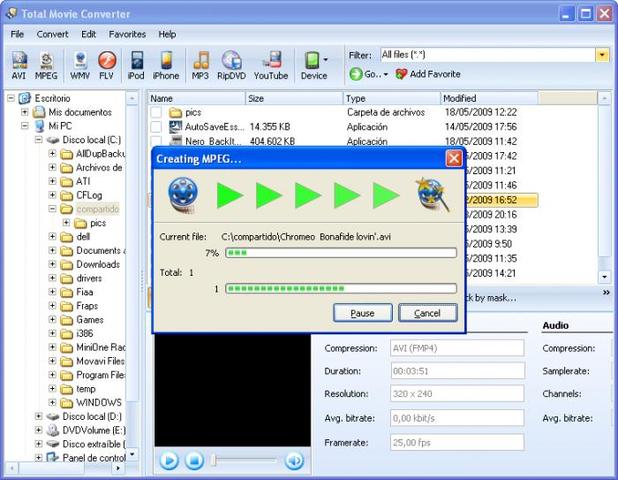Viewport: 618px width, 480px height.
Task: Open the Convert menu
Action: tap(52, 34)
